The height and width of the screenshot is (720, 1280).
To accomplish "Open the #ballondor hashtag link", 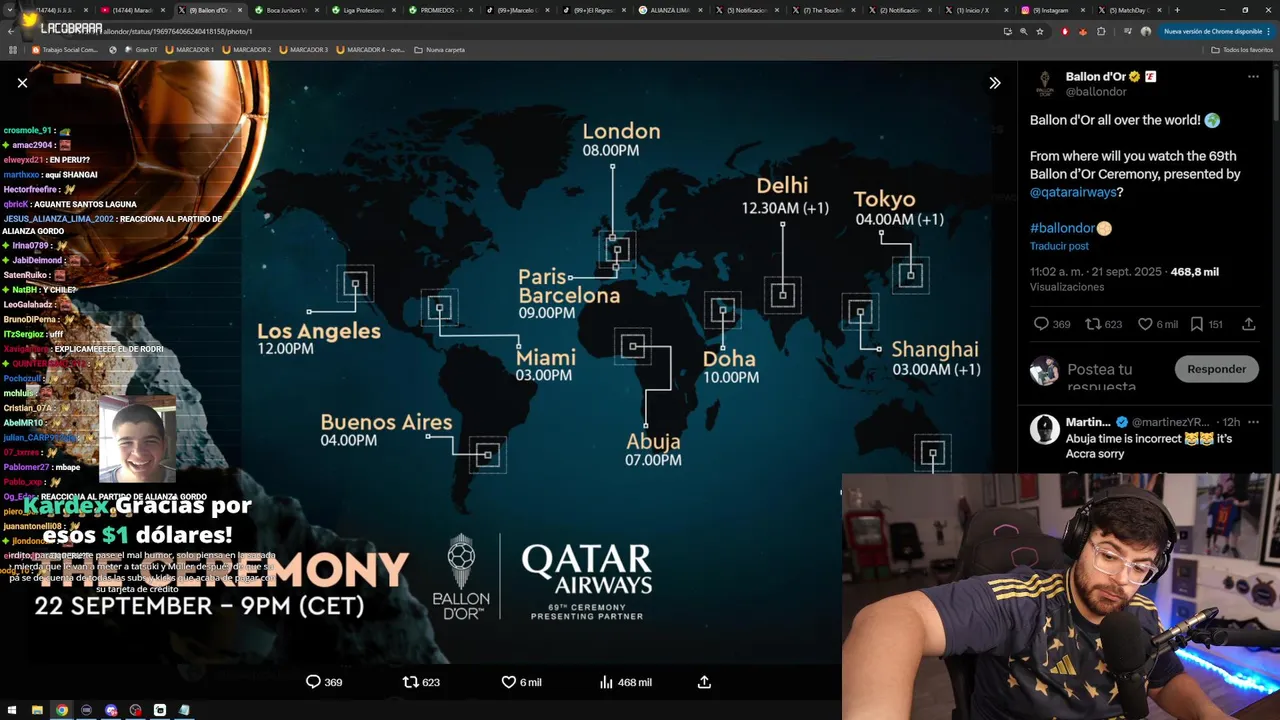I will pyautogui.click(x=1062, y=228).
